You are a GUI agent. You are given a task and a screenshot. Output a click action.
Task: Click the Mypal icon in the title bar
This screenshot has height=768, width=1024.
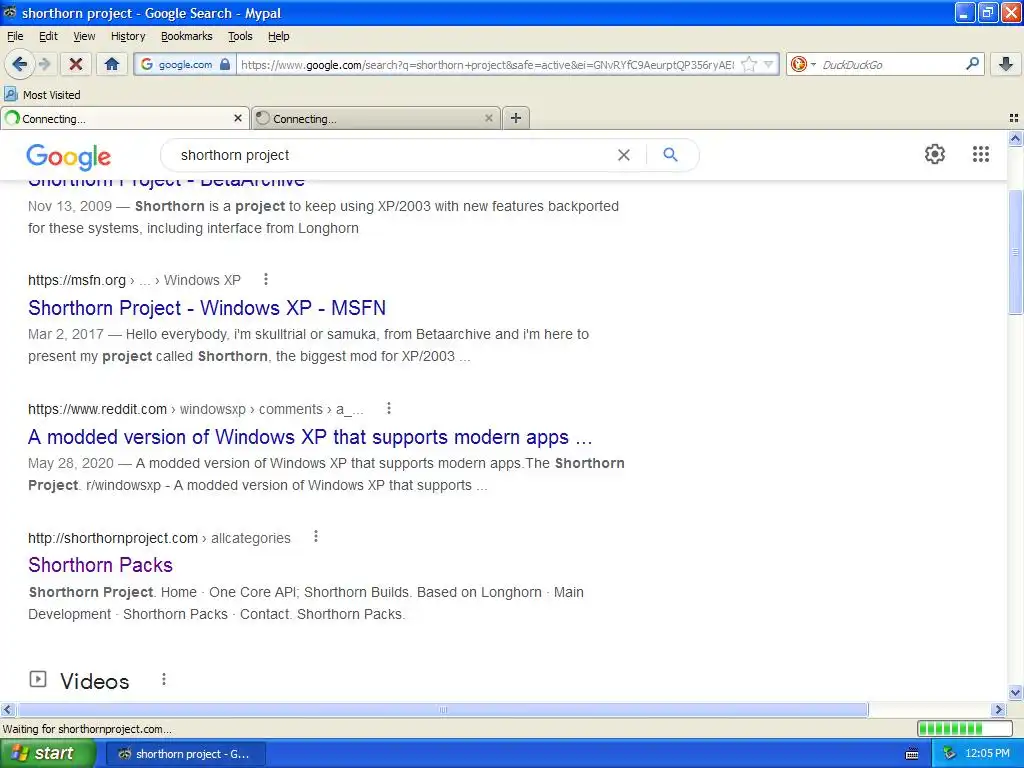10,12
